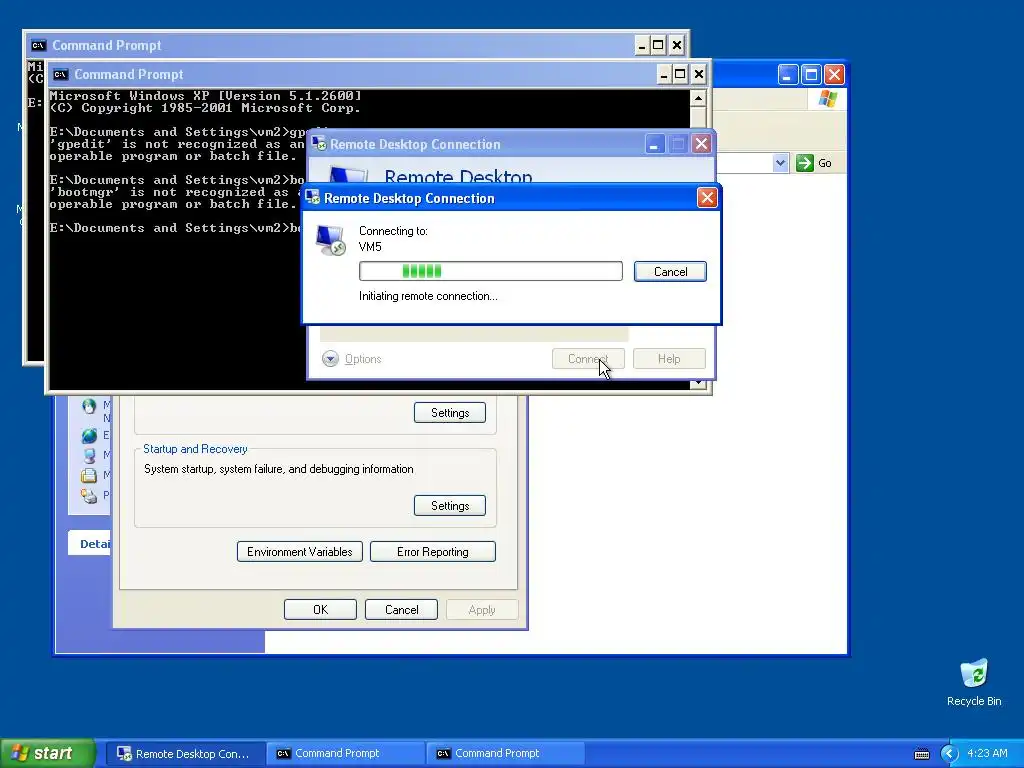Screen dimensions: 1024x768
Task: Open Startup and Recovery Settings
Action: tap(450, 505)
